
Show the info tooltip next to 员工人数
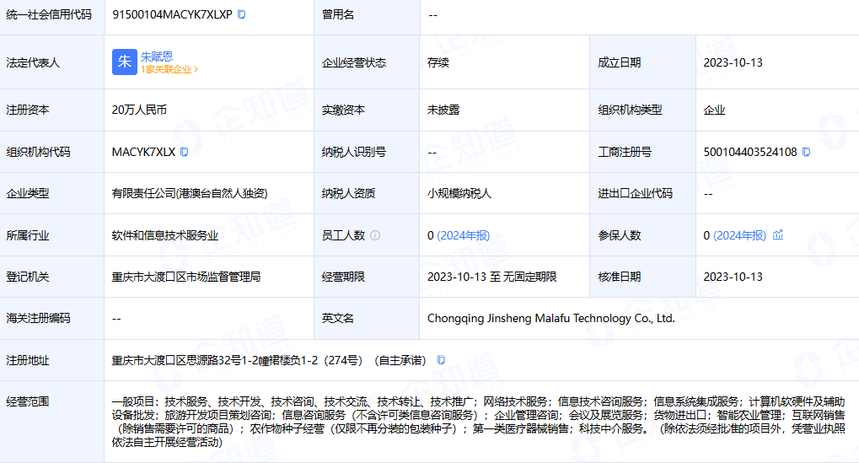[x=375, y=235]
